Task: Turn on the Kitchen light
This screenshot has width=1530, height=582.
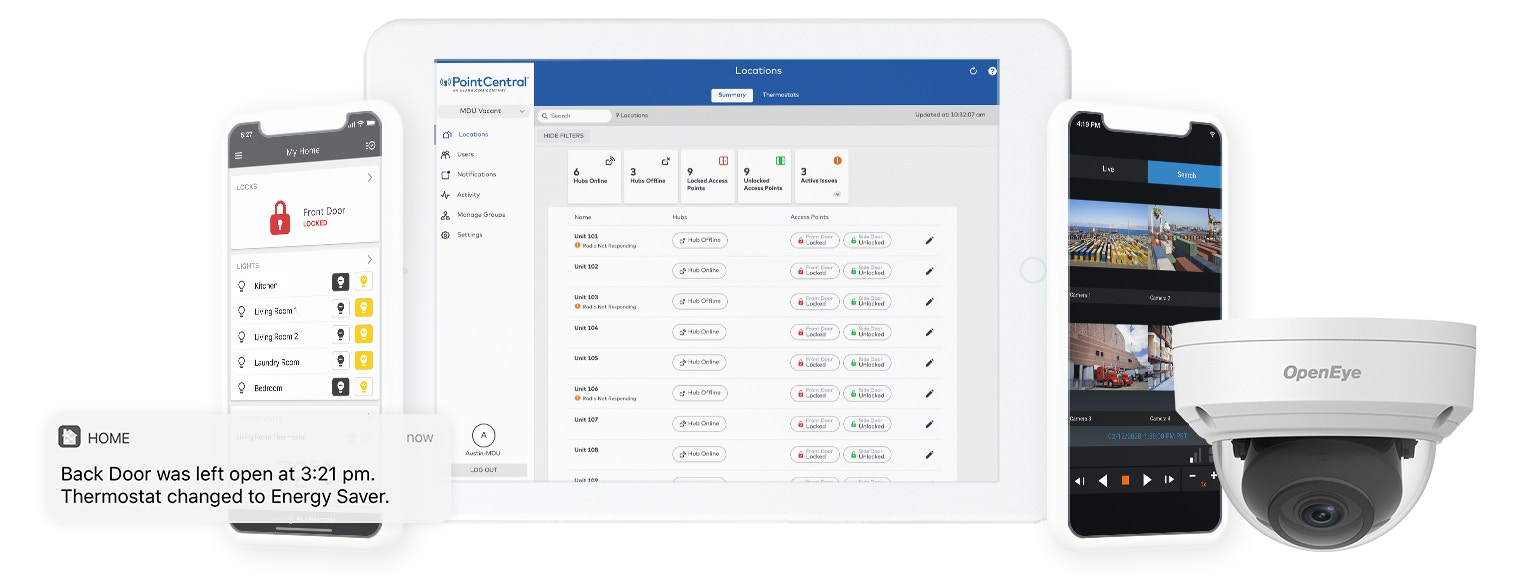Action: 364,283
